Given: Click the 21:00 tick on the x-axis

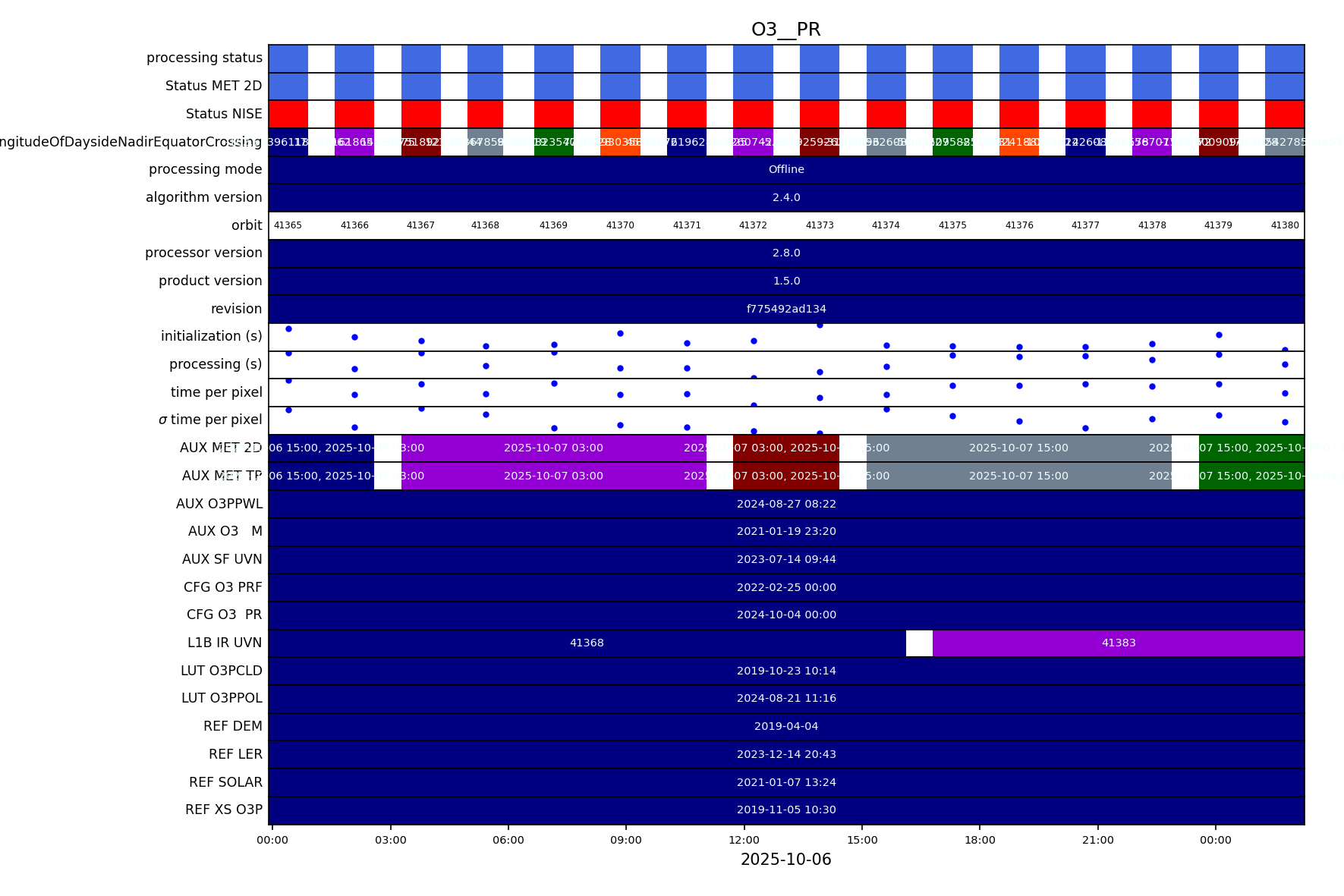Looking at the screenshot, I should (1097, 840).
